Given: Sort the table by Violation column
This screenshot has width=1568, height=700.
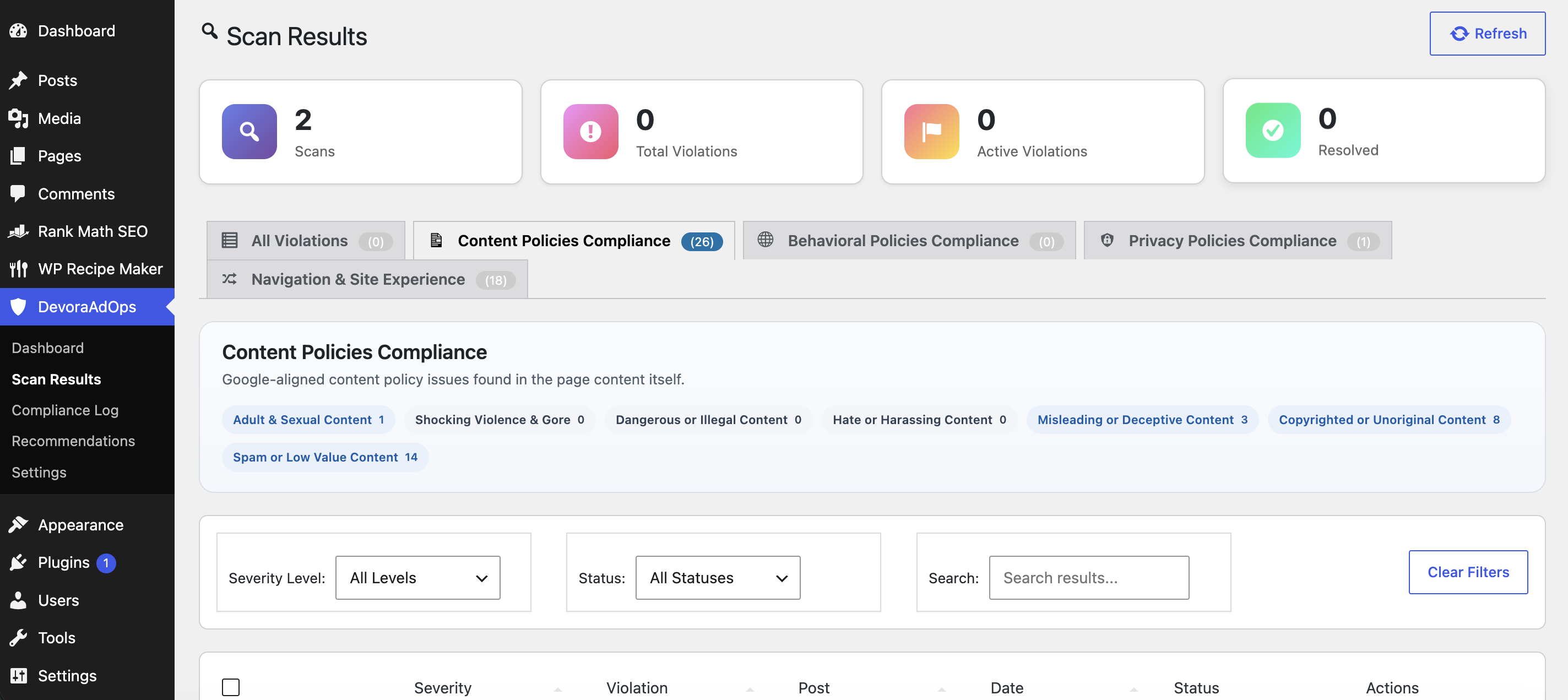Looking at the screenshot, I should [x=637, y=688].
